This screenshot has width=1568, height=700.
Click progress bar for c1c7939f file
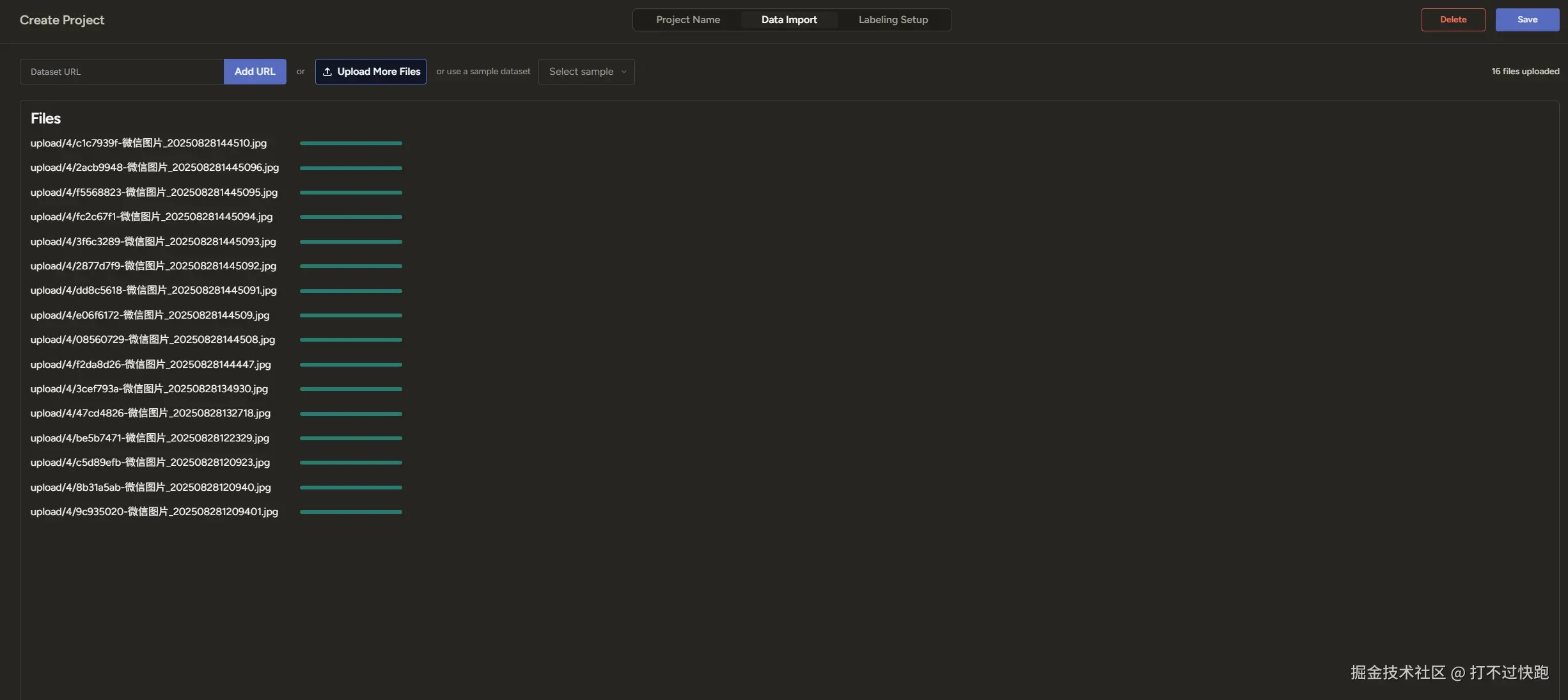(350, 143)
